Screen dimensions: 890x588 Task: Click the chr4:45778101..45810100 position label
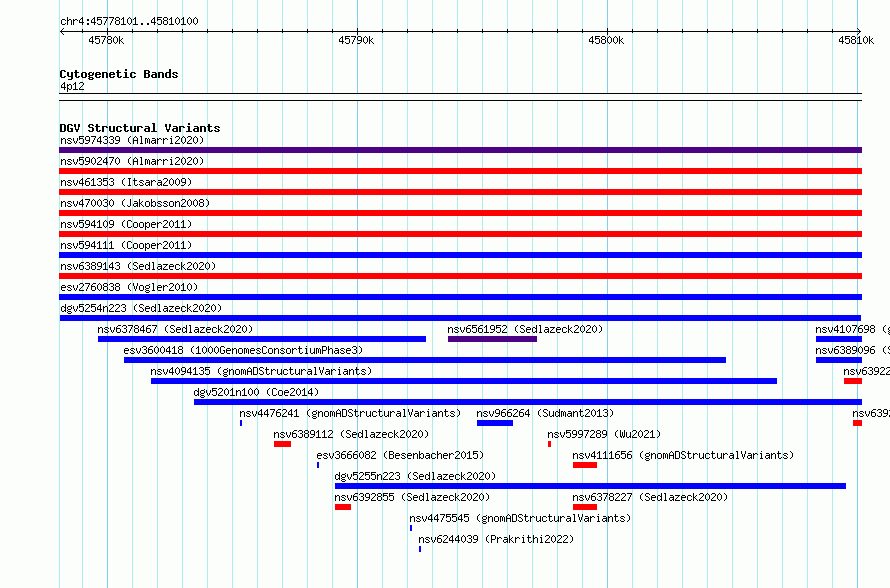coord(129,21)
